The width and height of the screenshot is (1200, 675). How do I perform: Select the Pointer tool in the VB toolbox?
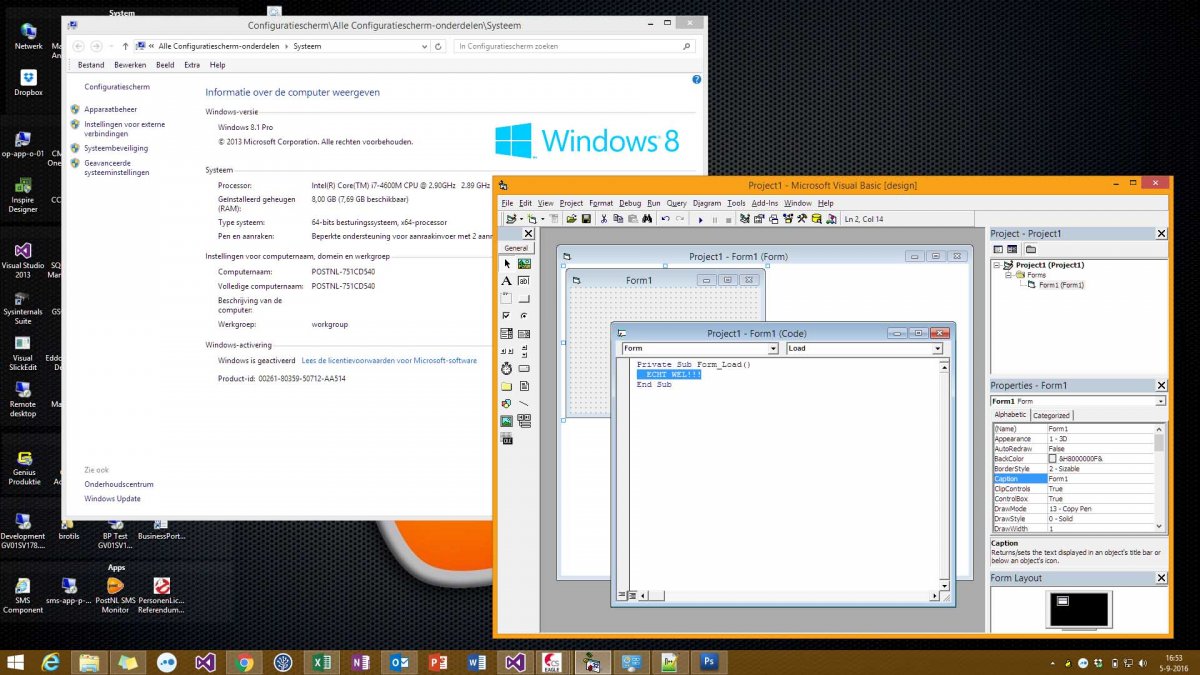coord(507,264)
